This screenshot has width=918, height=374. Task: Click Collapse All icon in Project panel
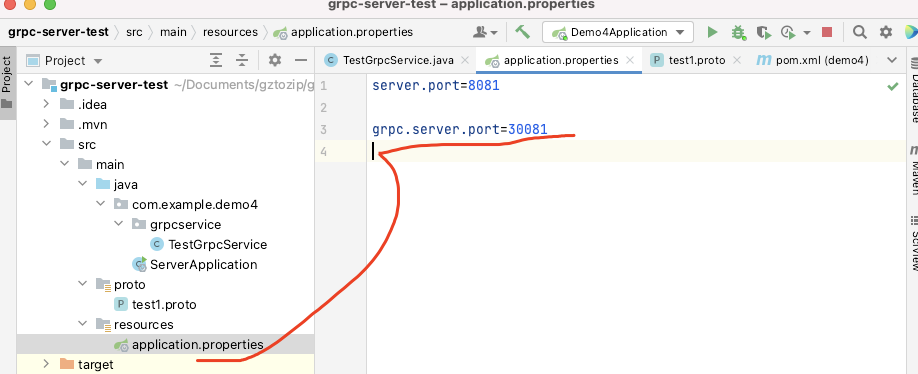click(242, 60)
